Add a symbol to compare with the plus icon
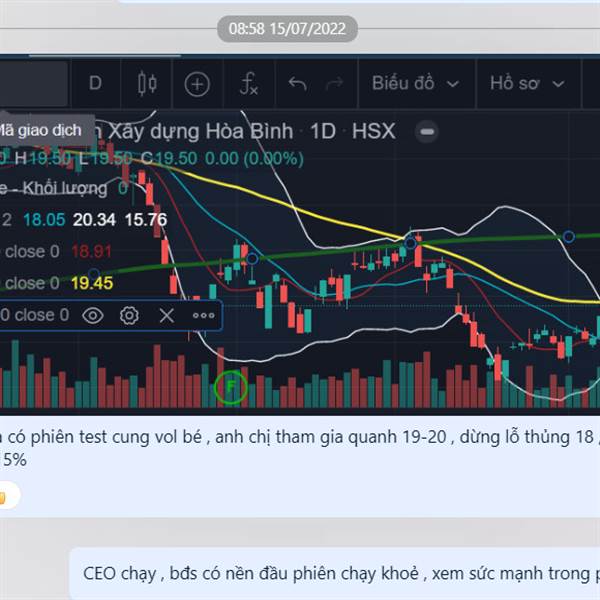The width and height of the screenshot is (600, 600). pyautogui.click(x=197, y=84)
